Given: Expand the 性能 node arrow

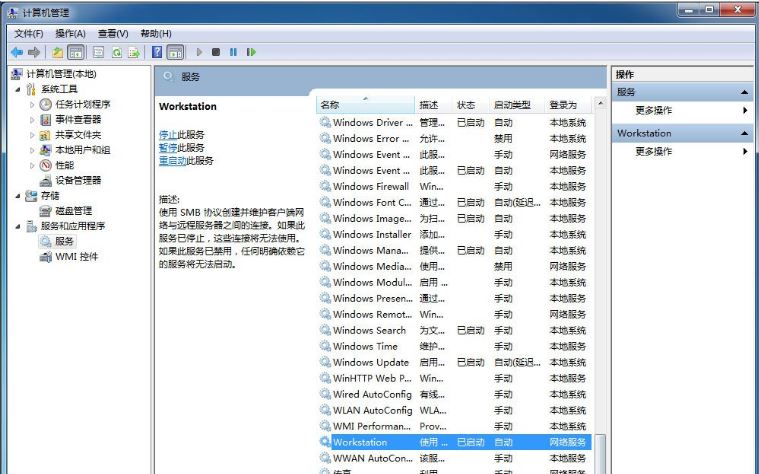Looking at the screenshot, I should (32, 166).
